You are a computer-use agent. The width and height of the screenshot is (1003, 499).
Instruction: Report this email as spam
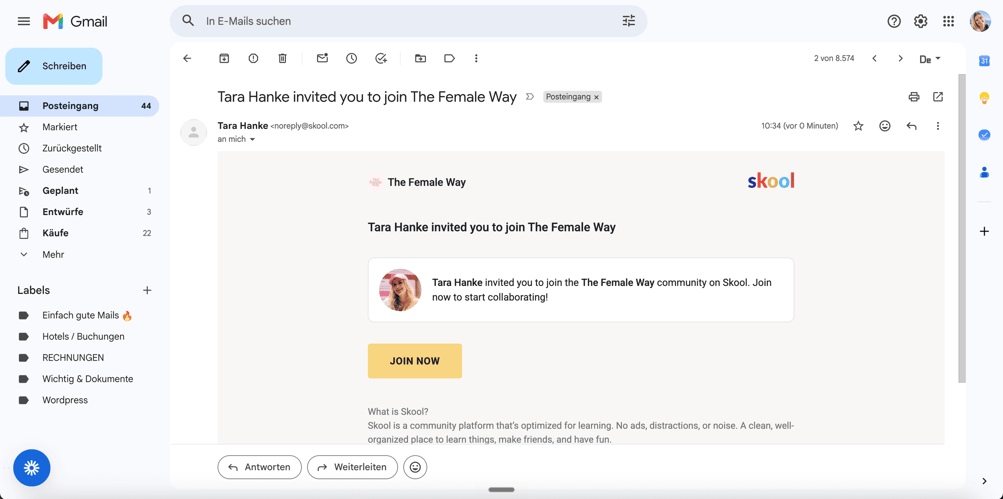pyautogui.click(x=253, y=58)
